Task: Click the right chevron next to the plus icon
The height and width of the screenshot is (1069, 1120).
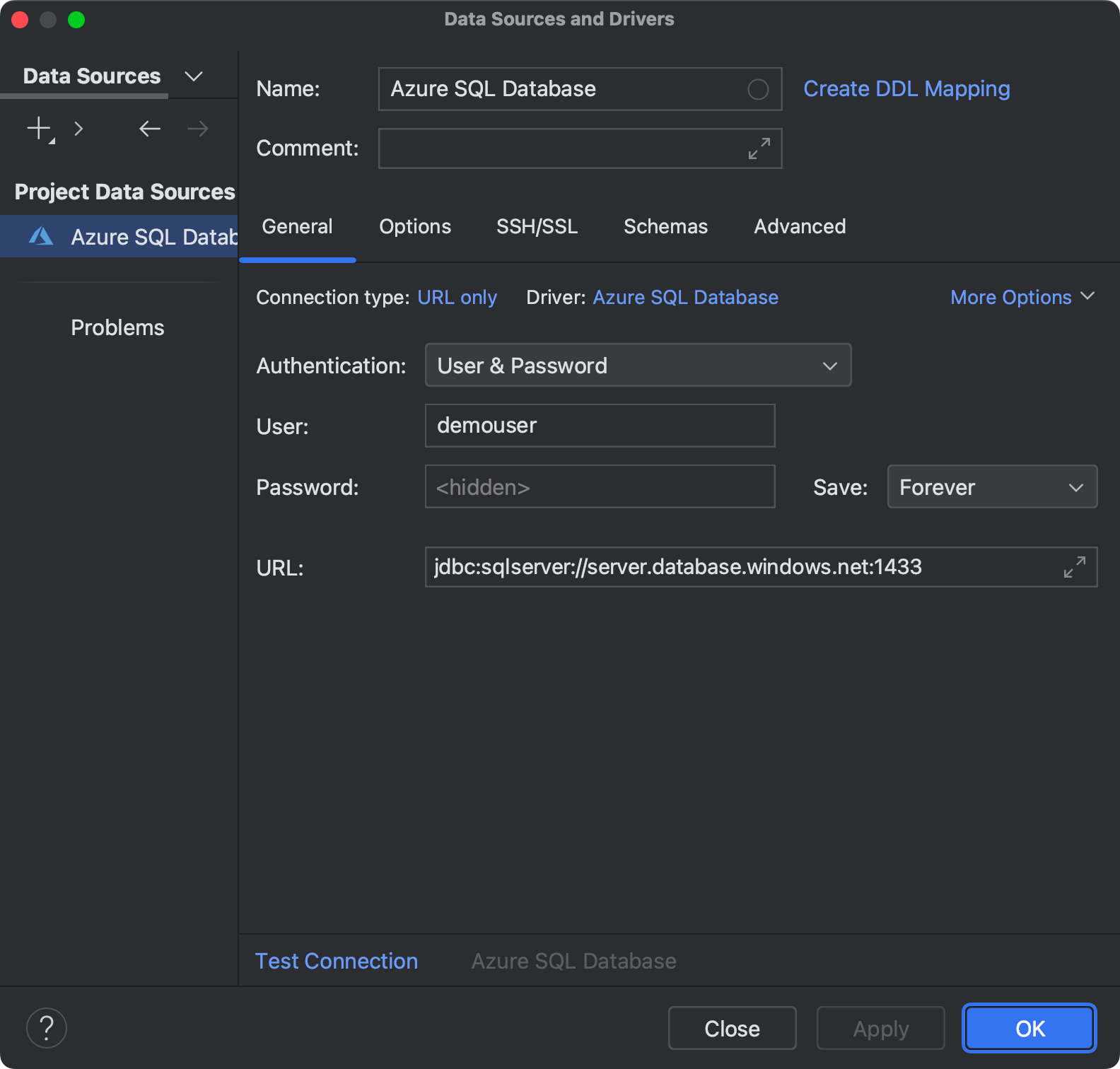Action: tap(78, 129)
